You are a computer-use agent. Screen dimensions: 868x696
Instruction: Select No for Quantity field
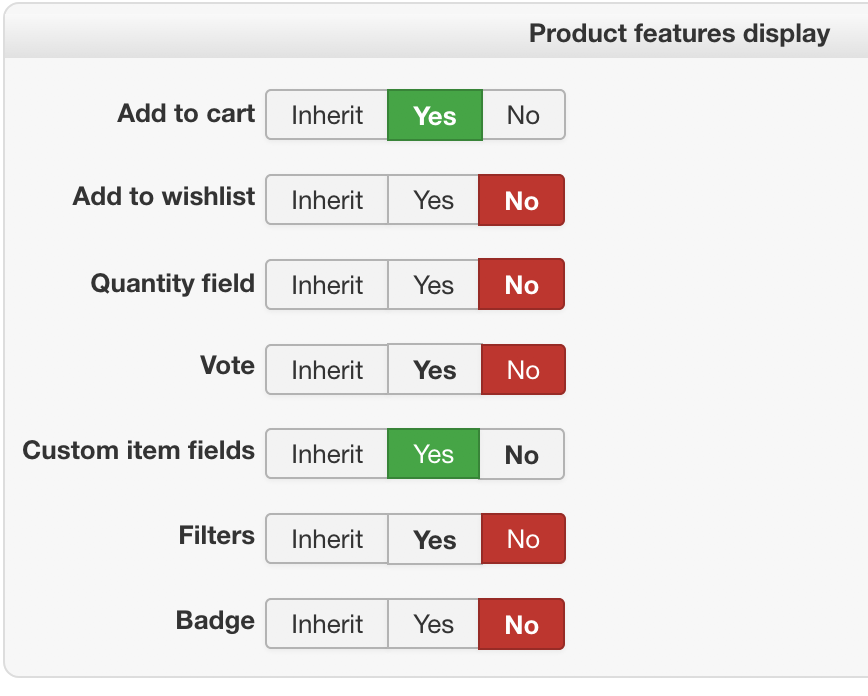(x=521, y=285)
